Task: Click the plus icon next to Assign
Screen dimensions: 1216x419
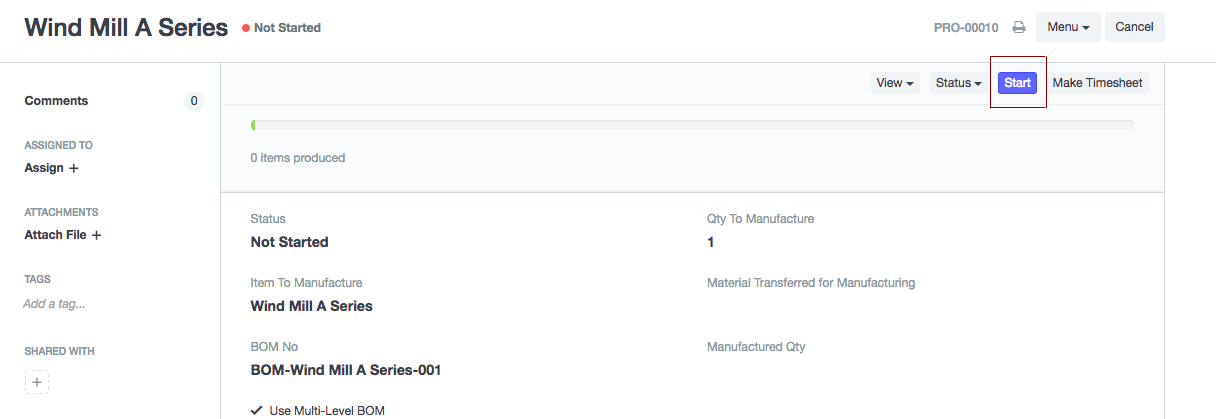Action: pyautogui.click(x=73, y=168)
